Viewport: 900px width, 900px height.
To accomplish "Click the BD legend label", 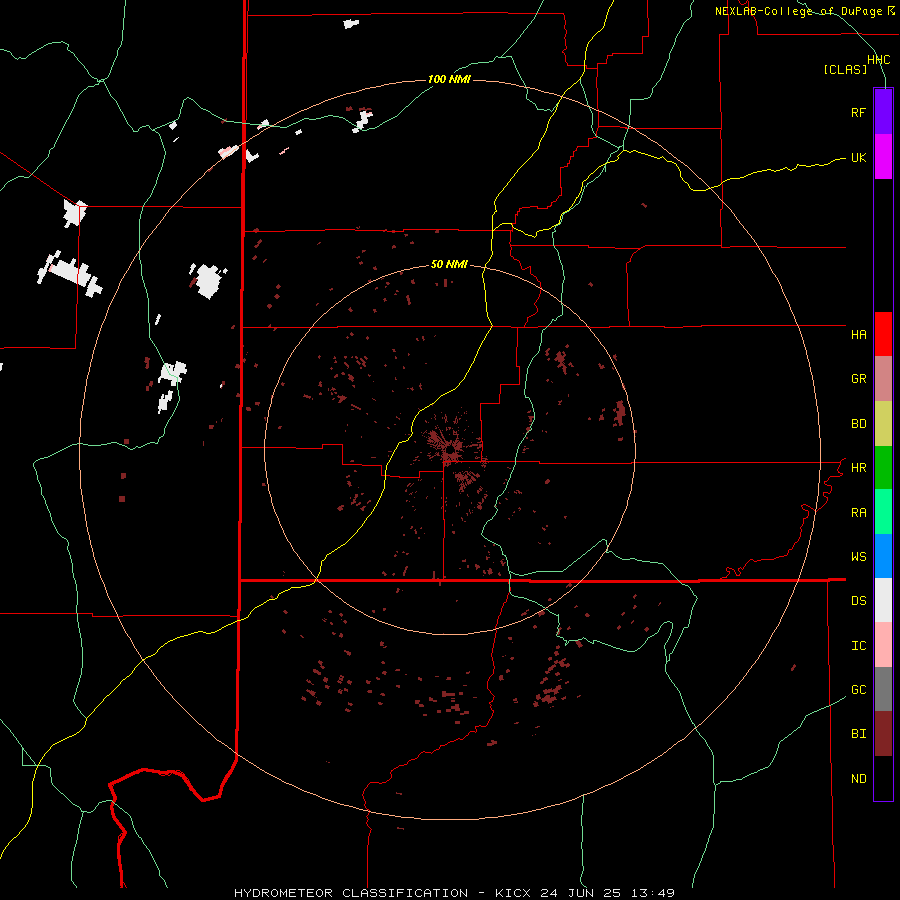I will pos(858,424).
